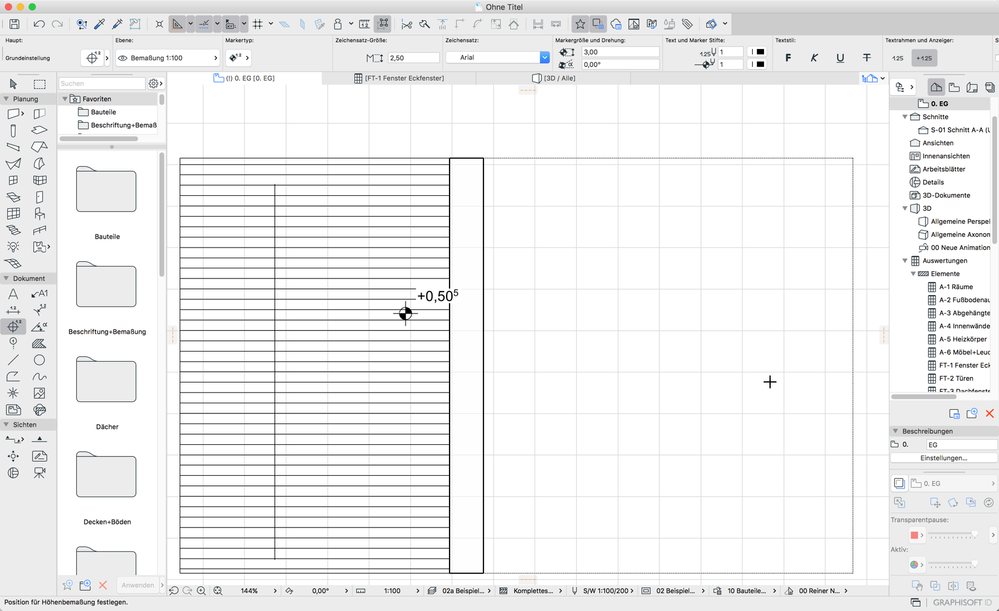This screenshot has height=611, width=999.
Task: Click the Suchen search field
Action: pos(102,83)
